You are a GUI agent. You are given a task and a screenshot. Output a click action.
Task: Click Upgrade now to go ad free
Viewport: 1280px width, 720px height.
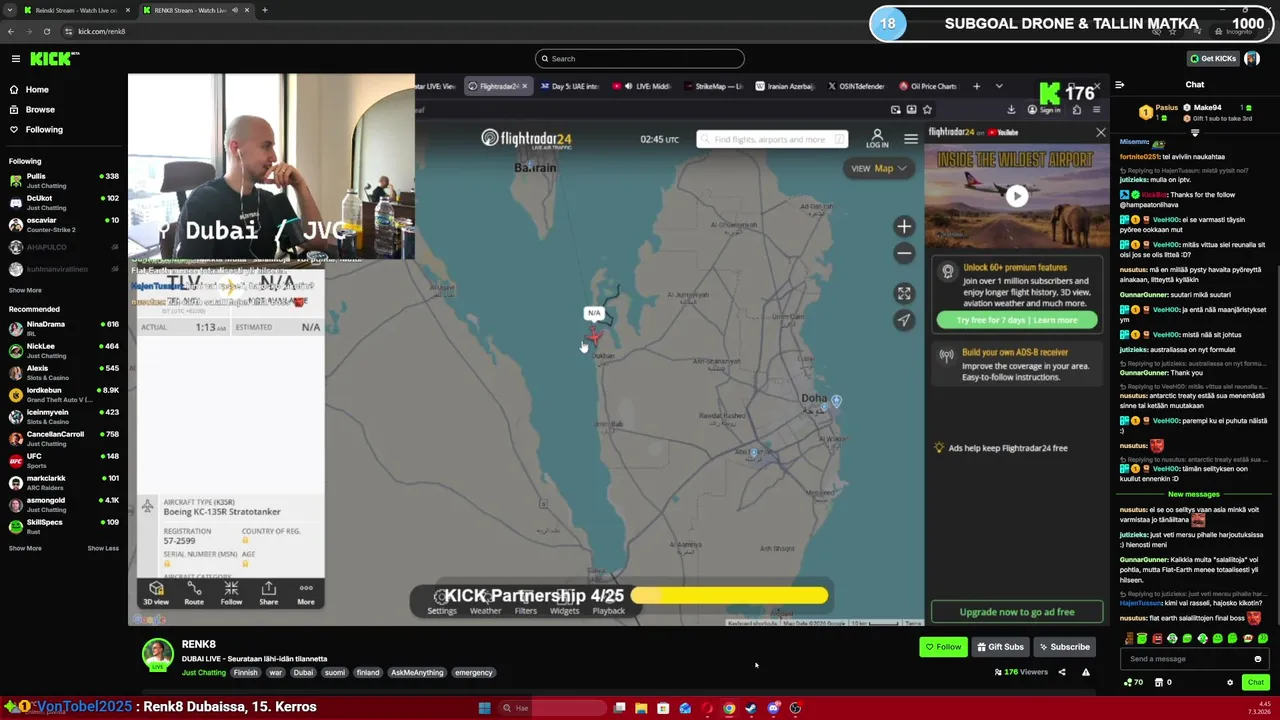(x=1017, y=612)
